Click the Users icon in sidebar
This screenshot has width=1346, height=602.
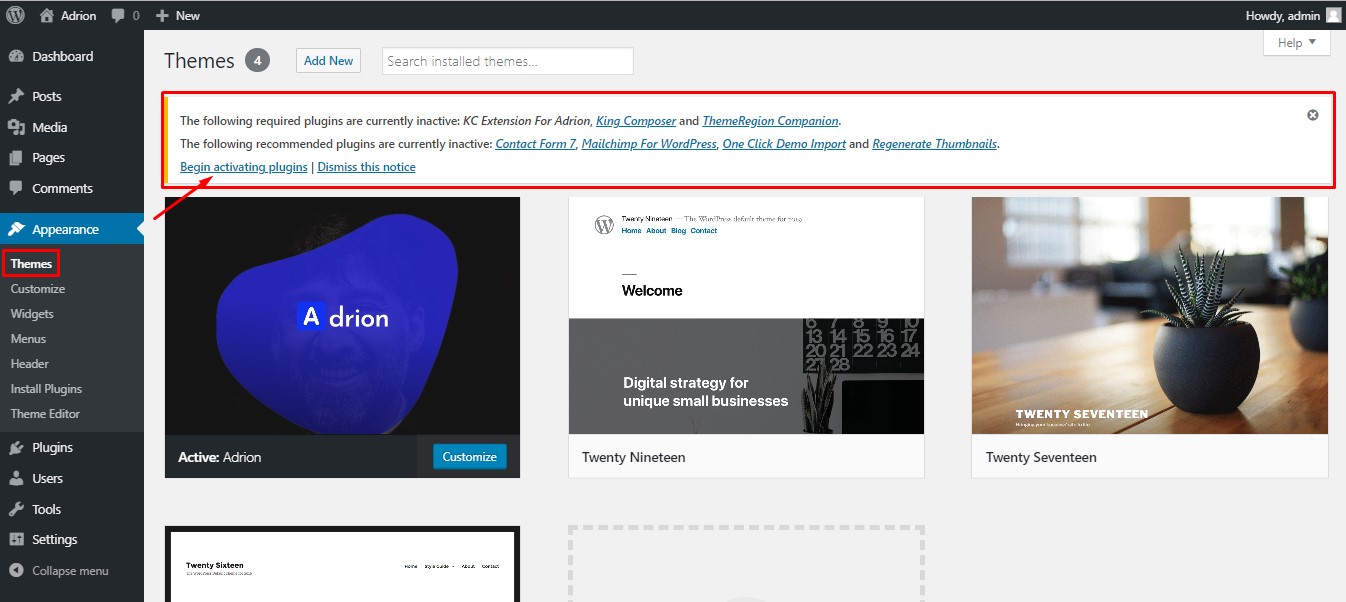tap(16, 478)
